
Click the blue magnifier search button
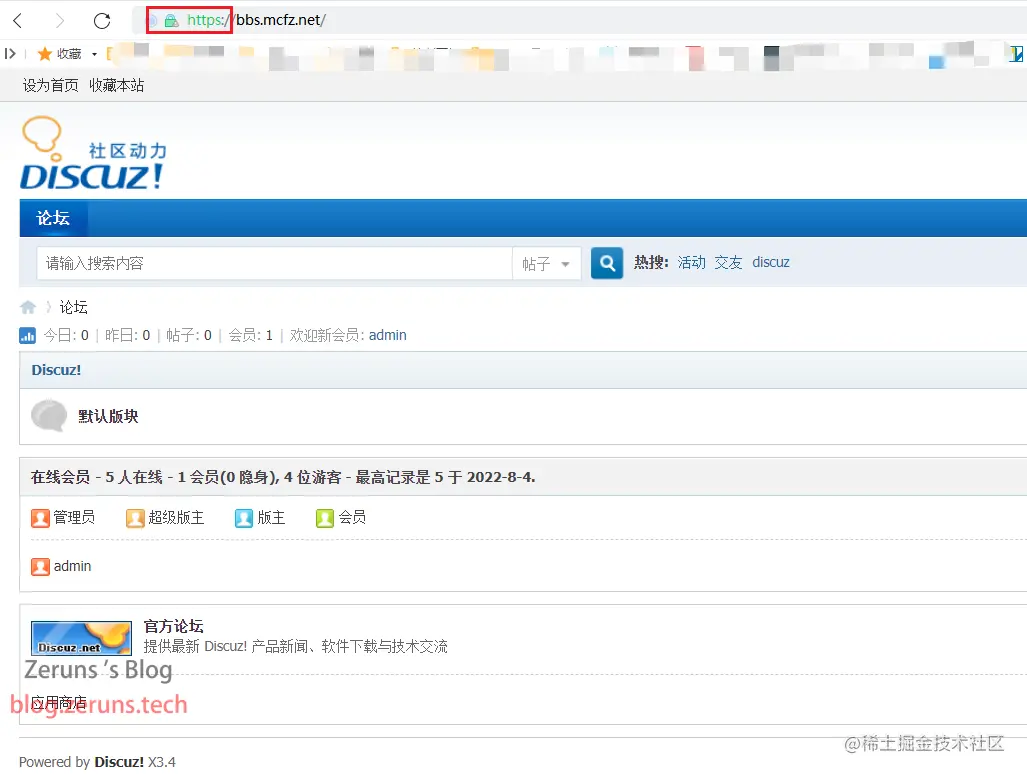[x=607, y=263]
